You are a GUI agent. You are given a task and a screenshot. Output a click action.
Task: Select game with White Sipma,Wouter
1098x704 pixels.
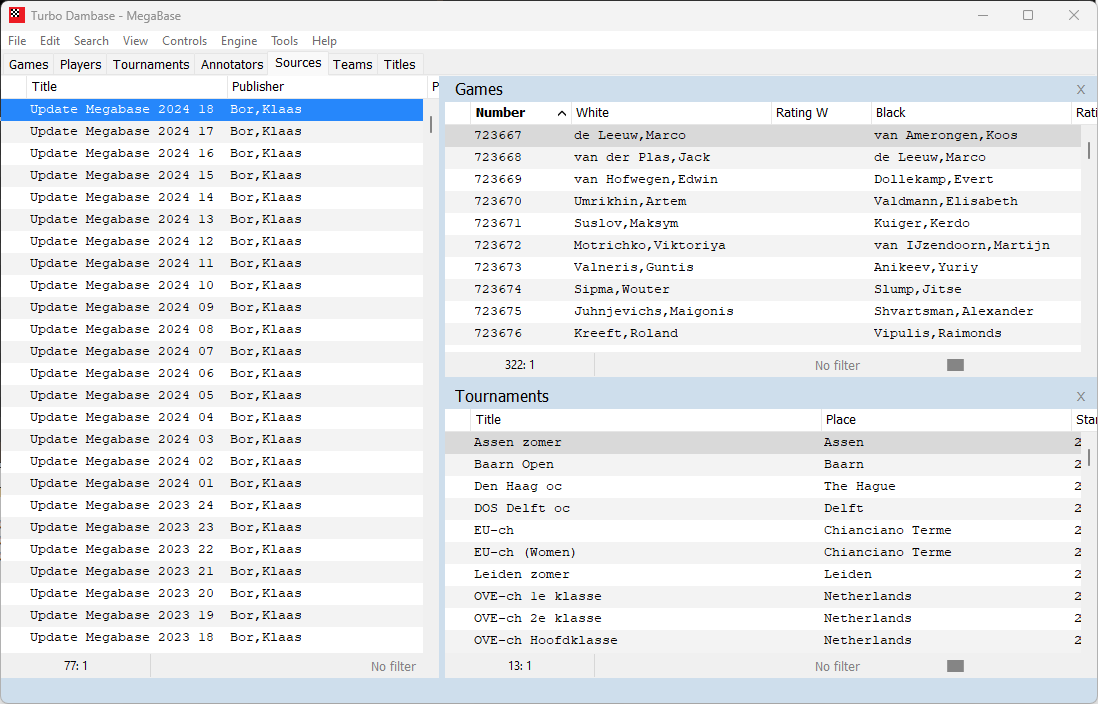tap(763, 289)
